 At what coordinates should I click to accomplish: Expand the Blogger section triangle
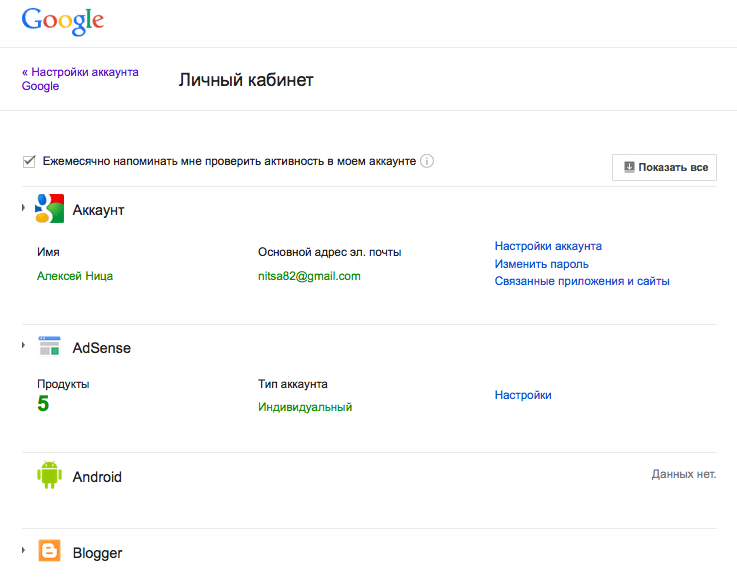24,551
